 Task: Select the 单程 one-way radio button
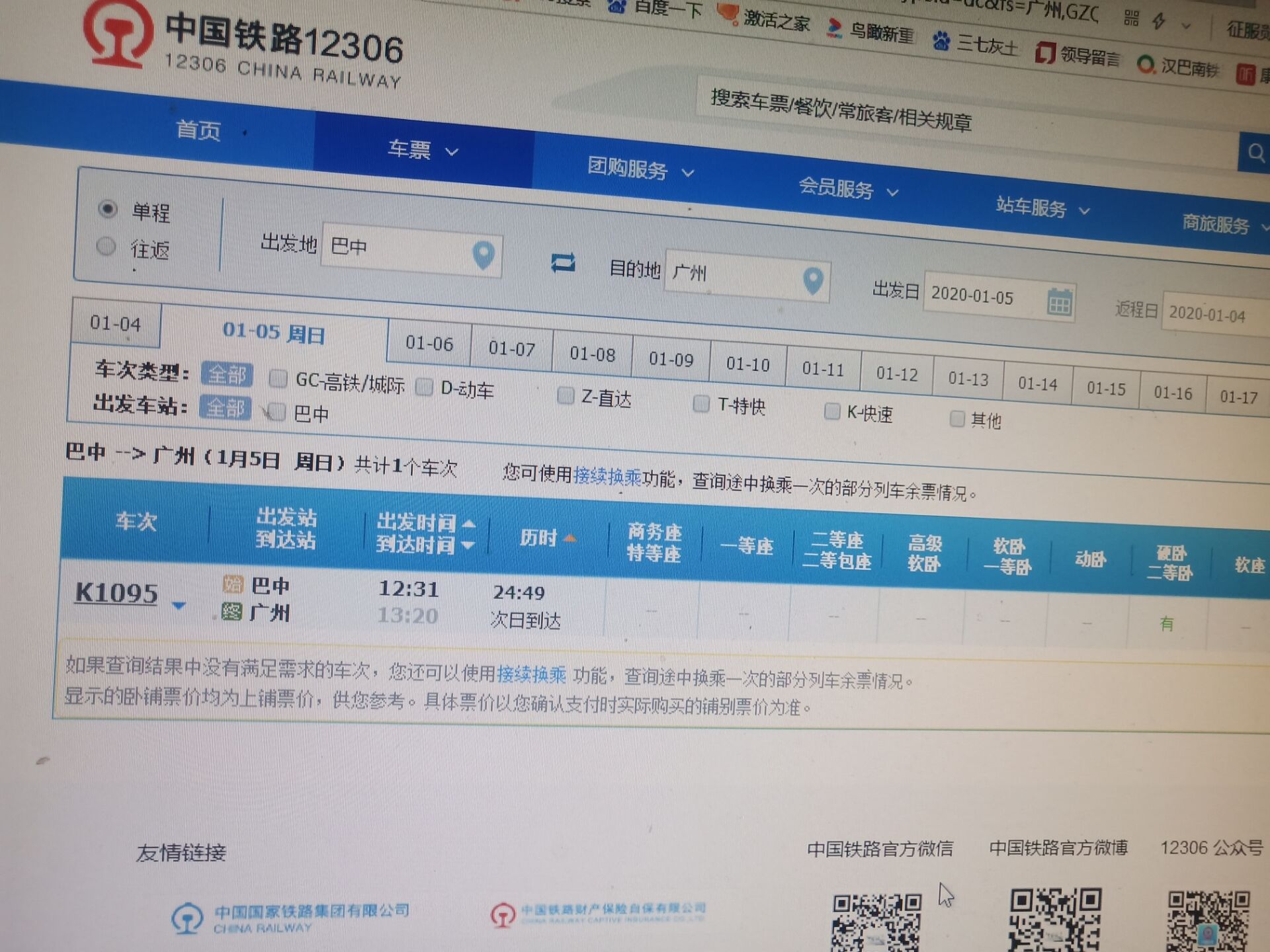(x=108, y=209)
